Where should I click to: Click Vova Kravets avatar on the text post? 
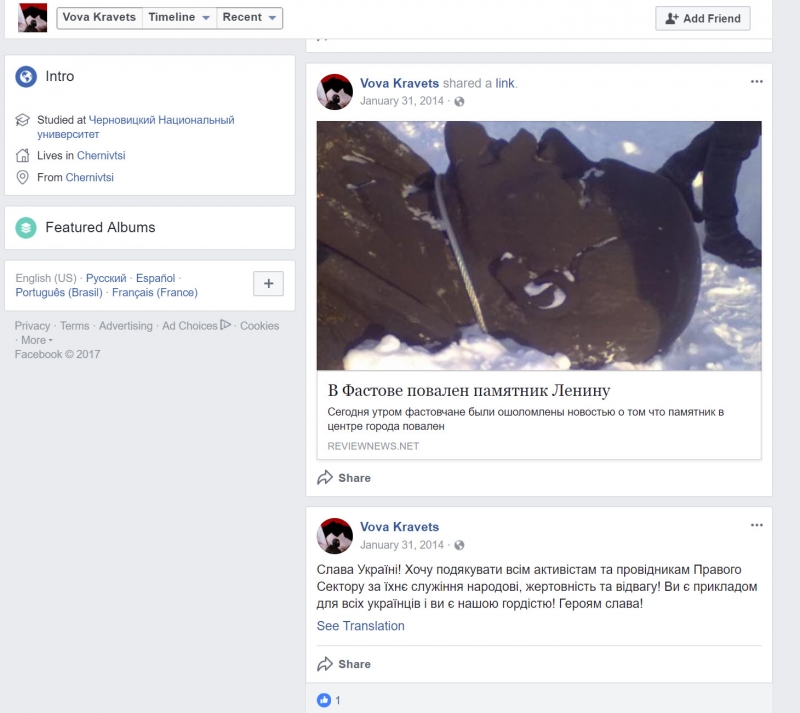point(335,536)
